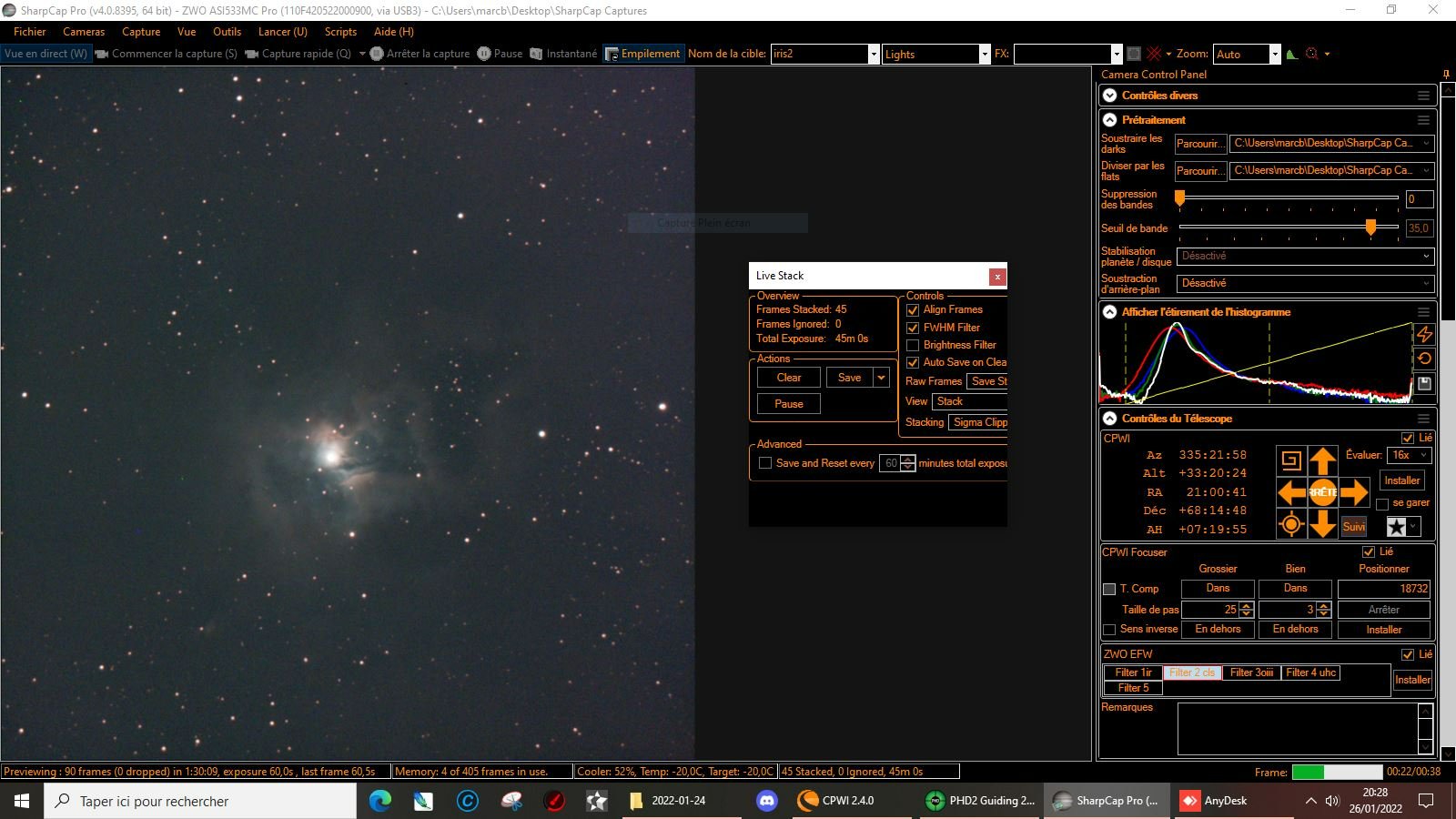Check the 'se garer' park checkbox
The height and width of the screenshot is (819, 1456).
(1382, 503)
